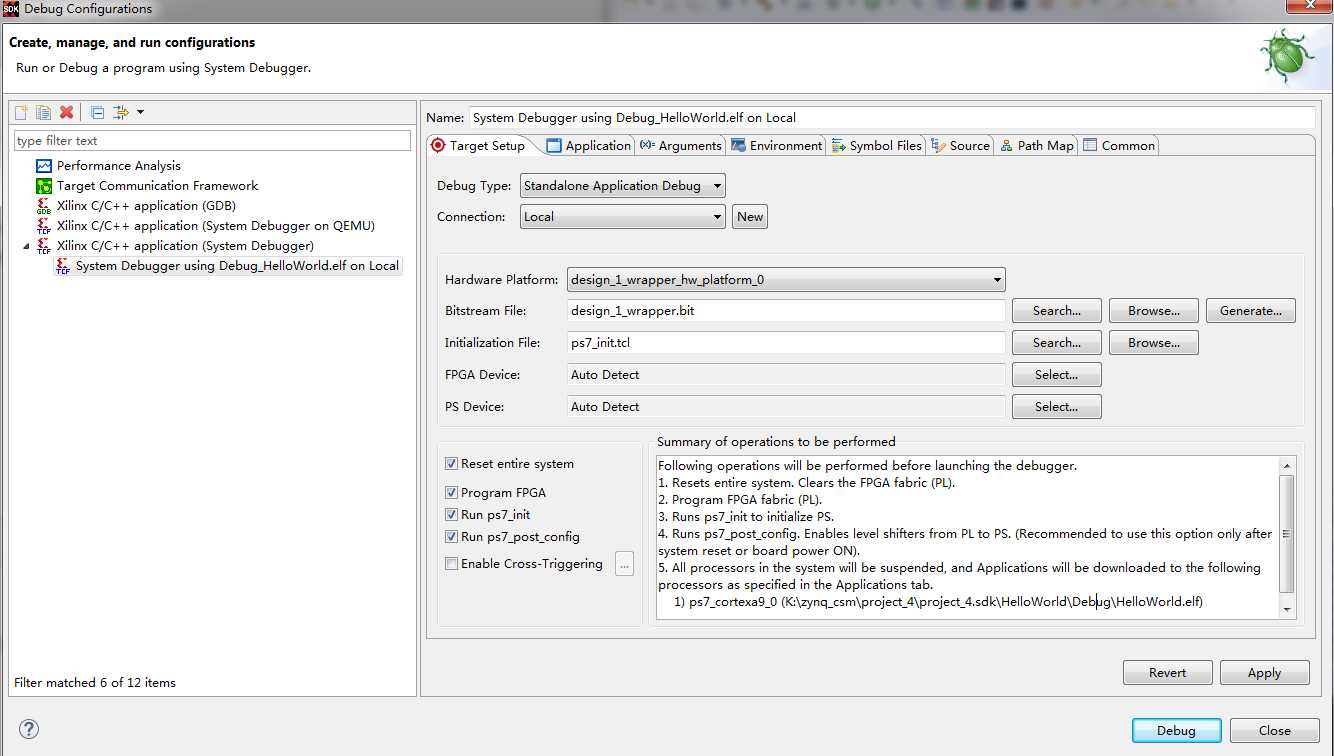Click the Duplicate launch configuration icon
The height and width of the screenshot is (756, 1334).
(x=43, y=112)
